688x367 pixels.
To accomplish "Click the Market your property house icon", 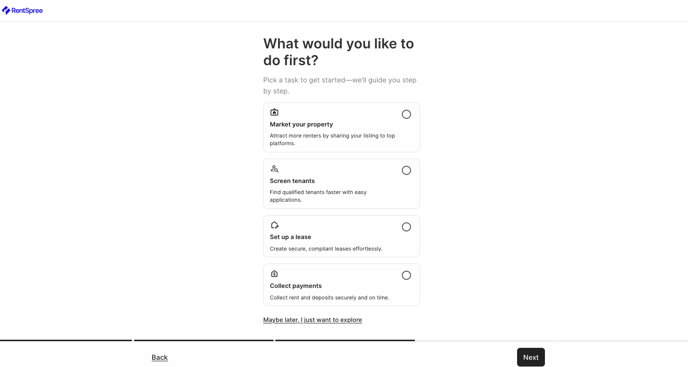I will pos(274,112).
